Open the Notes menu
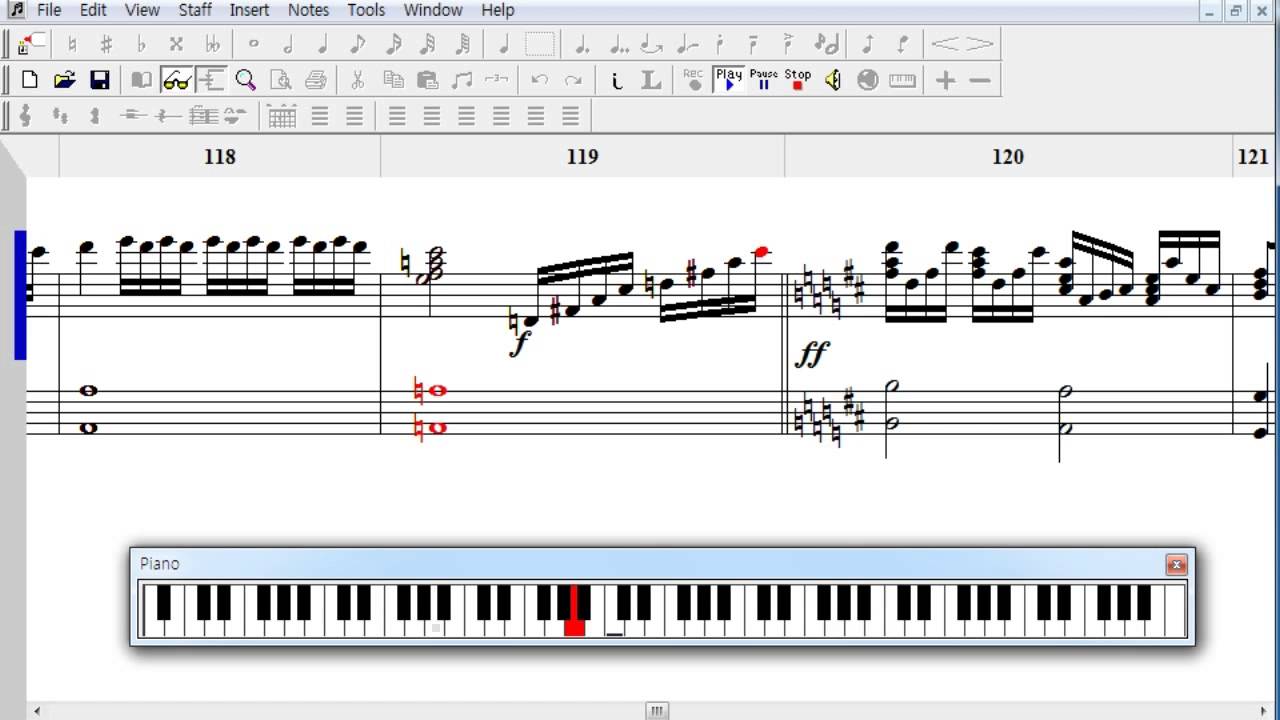The width and height of the screenshot is (1280, 720). [x=308, y=10]
